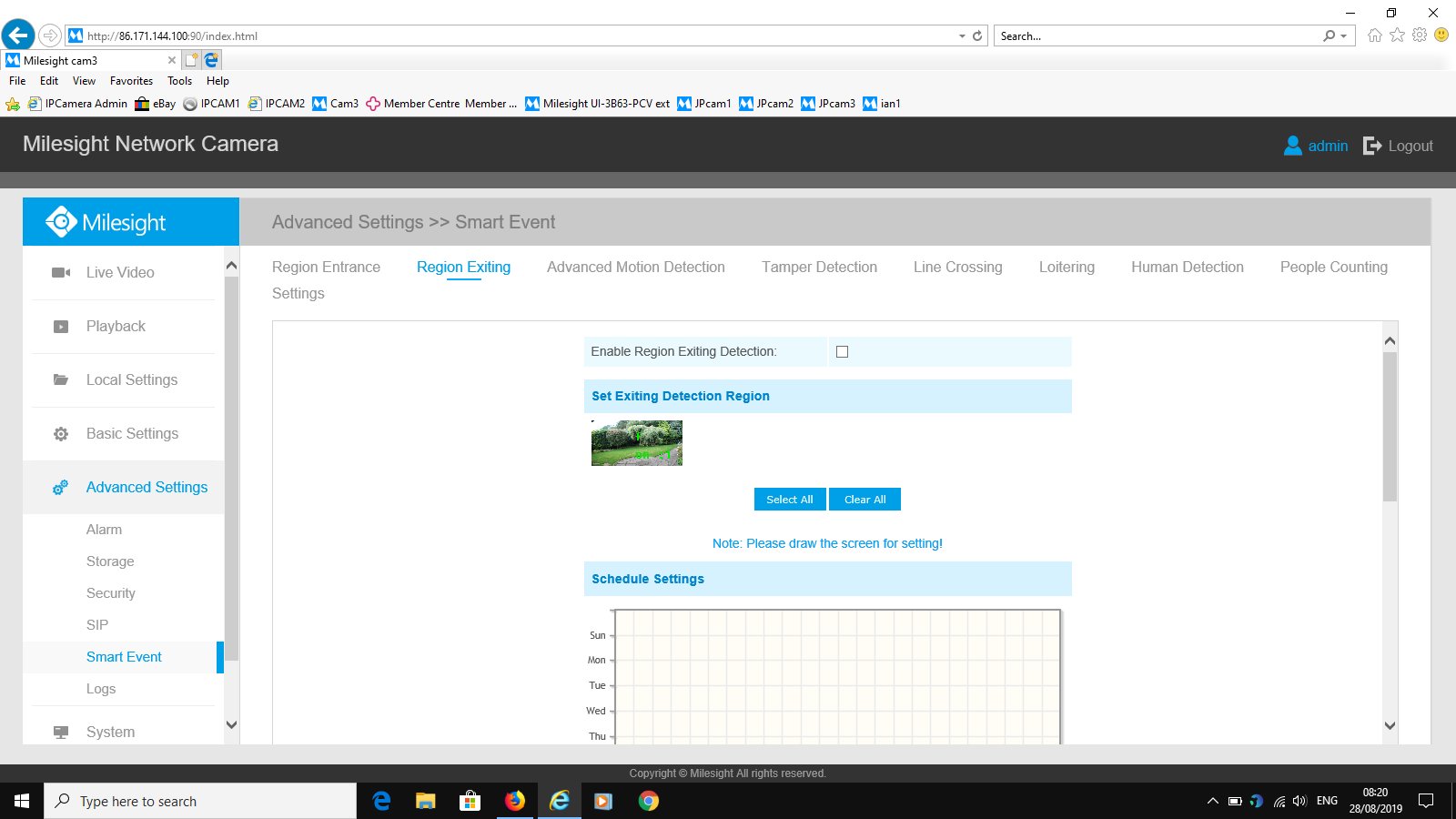
Task: Click the browser refresh icon
Action: coord(977,36)
